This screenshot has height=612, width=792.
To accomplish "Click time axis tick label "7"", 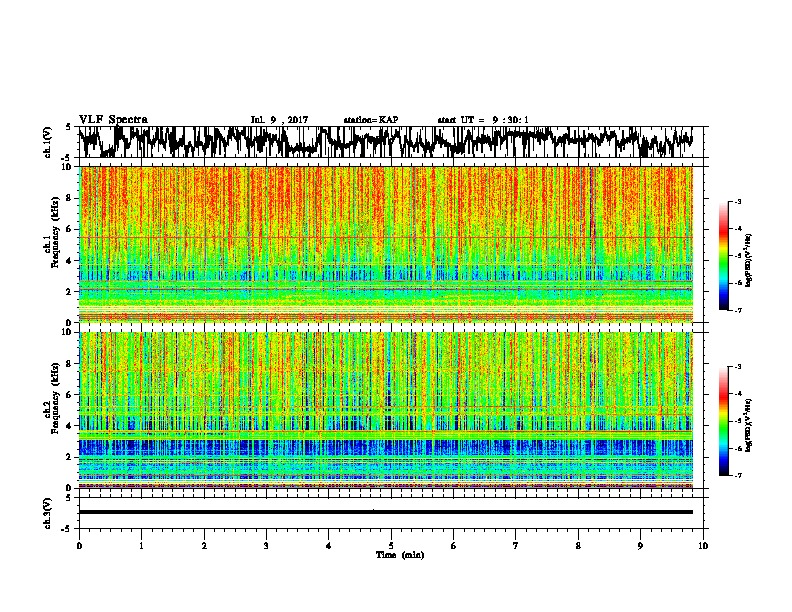I will point(516,545).
